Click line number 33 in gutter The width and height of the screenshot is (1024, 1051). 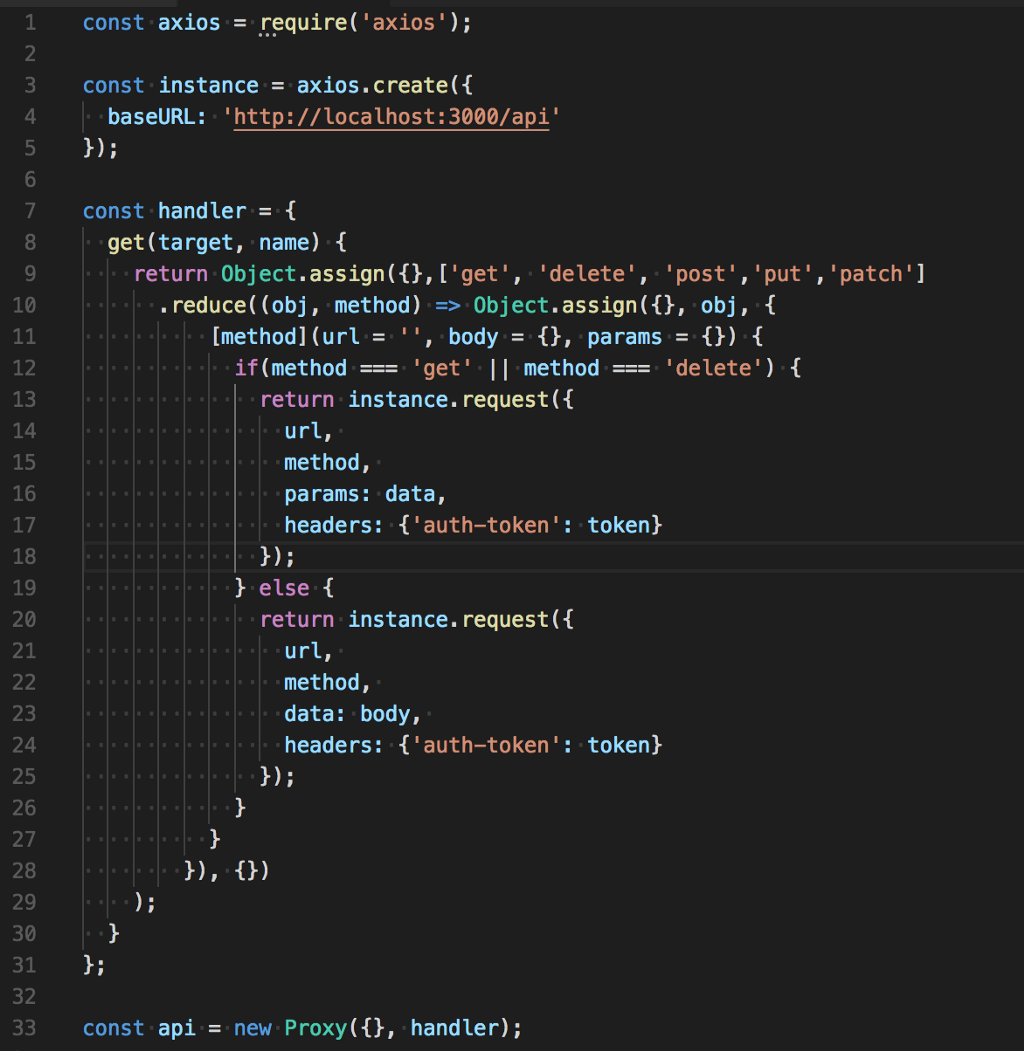24,1028
